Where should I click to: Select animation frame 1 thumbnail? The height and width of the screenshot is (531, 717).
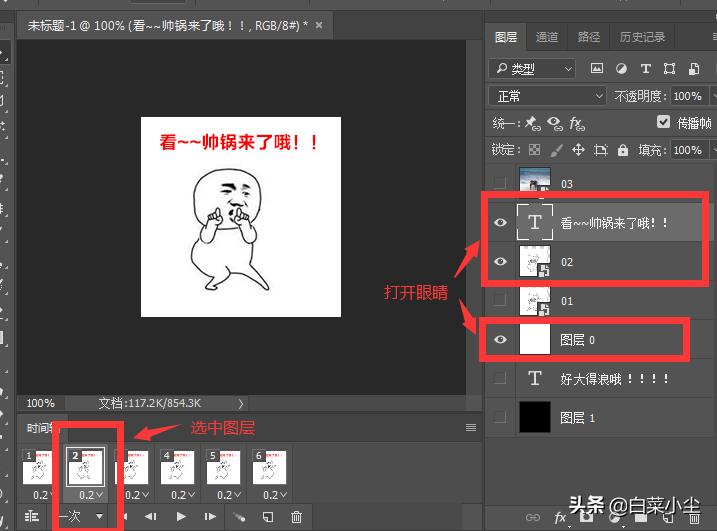click(37, 467)
